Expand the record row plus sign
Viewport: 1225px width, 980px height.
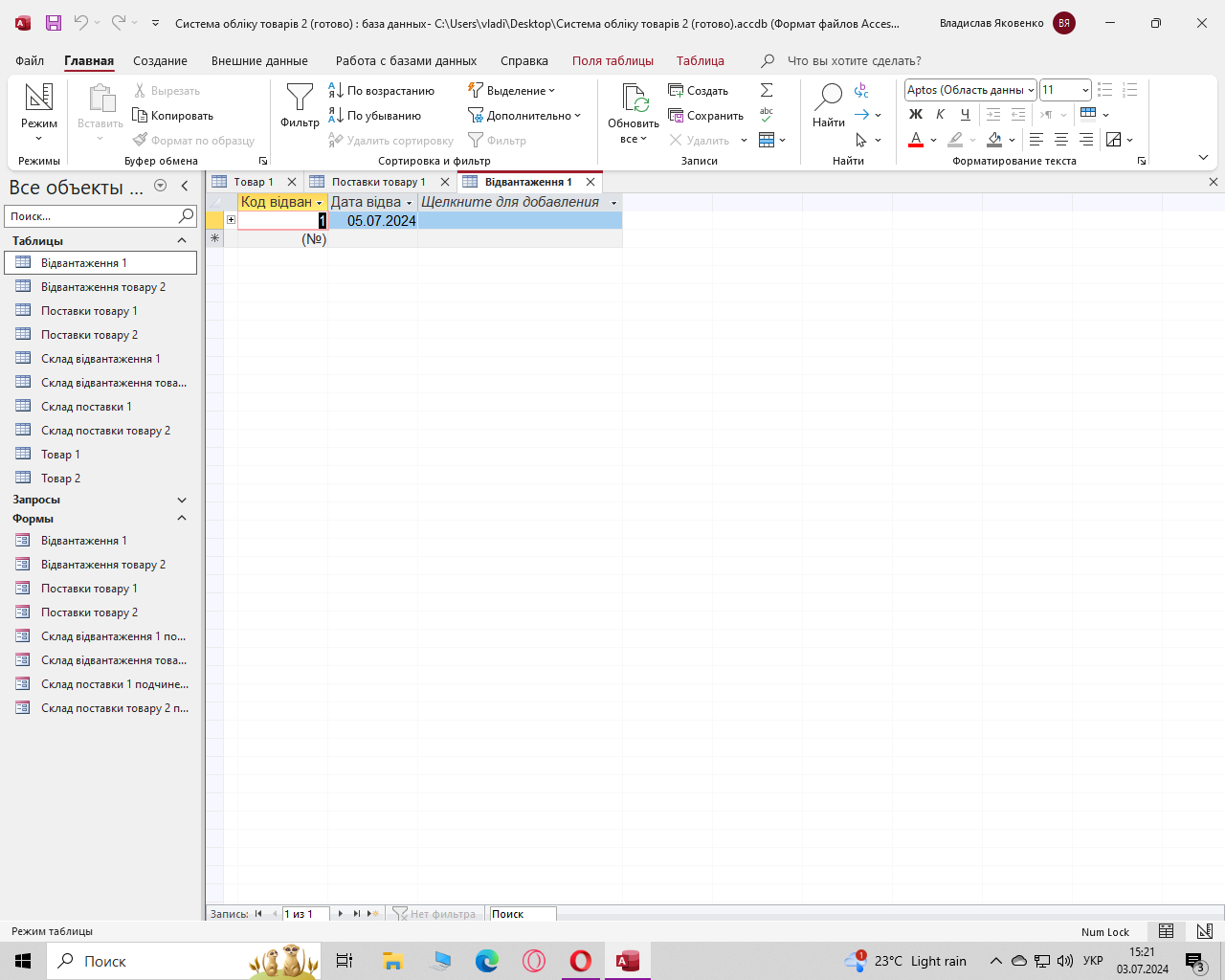coord(231,220)
